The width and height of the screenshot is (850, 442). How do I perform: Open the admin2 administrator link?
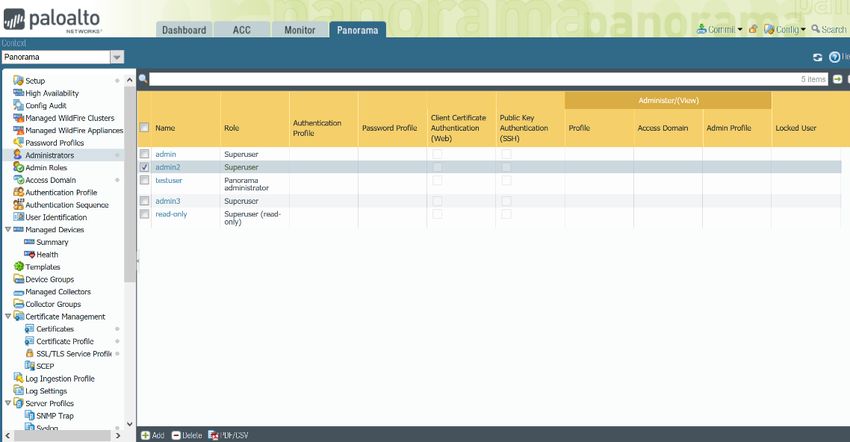coord(168,167)
